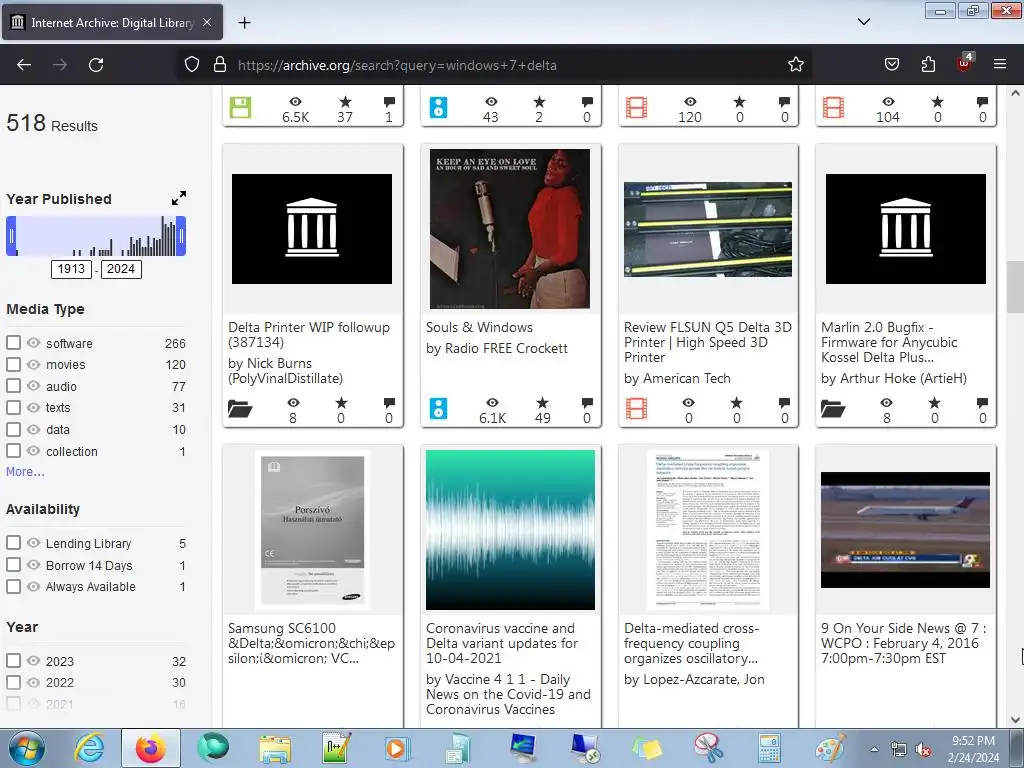Close the Internet Archive tab
Screen dimensions: 1024x768
(206, 22)
